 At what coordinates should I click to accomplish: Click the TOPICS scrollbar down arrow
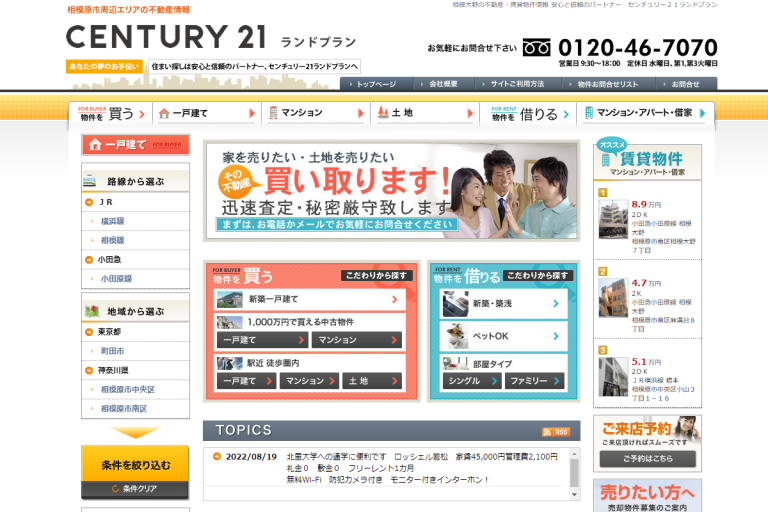575,495
